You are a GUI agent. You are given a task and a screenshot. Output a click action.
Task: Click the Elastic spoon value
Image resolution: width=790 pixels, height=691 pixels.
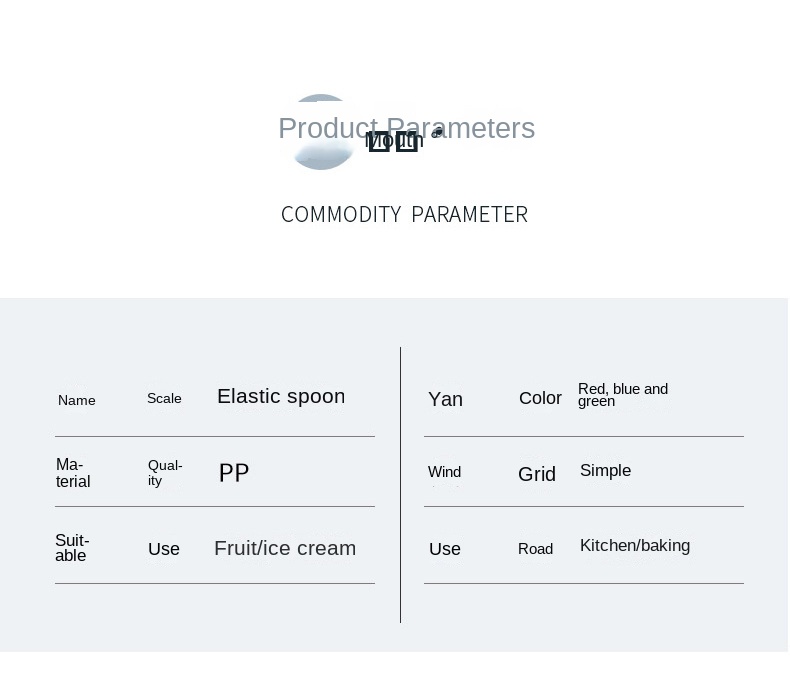[x=281, y=396]
